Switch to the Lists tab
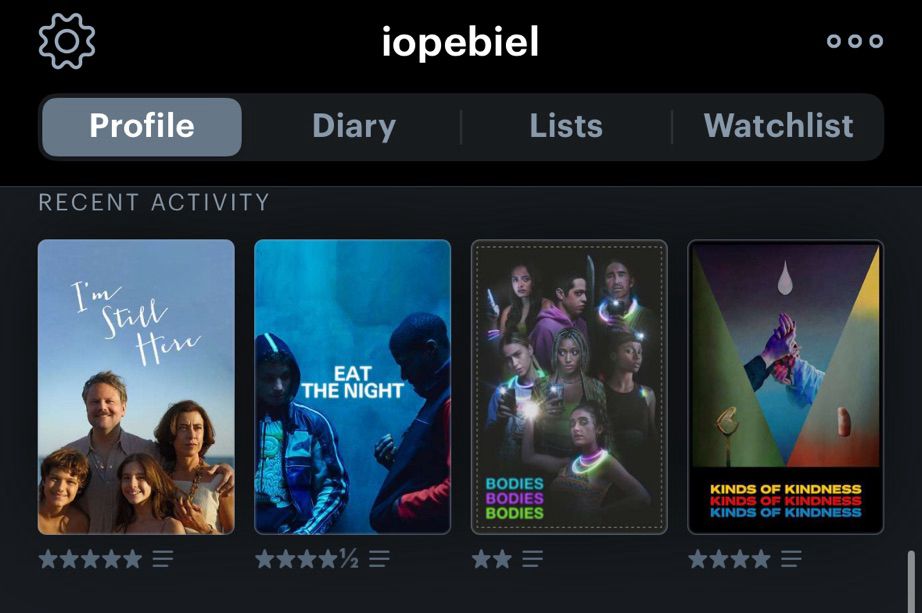The width and height of the screenshot is (922, 613). pyautogui.click(x=566, y=126)
